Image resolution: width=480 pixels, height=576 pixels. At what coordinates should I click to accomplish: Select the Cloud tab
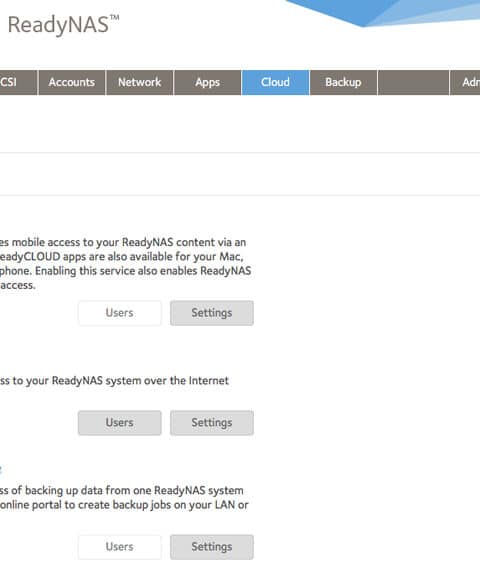pyautogui.click(x=275, y=82)
